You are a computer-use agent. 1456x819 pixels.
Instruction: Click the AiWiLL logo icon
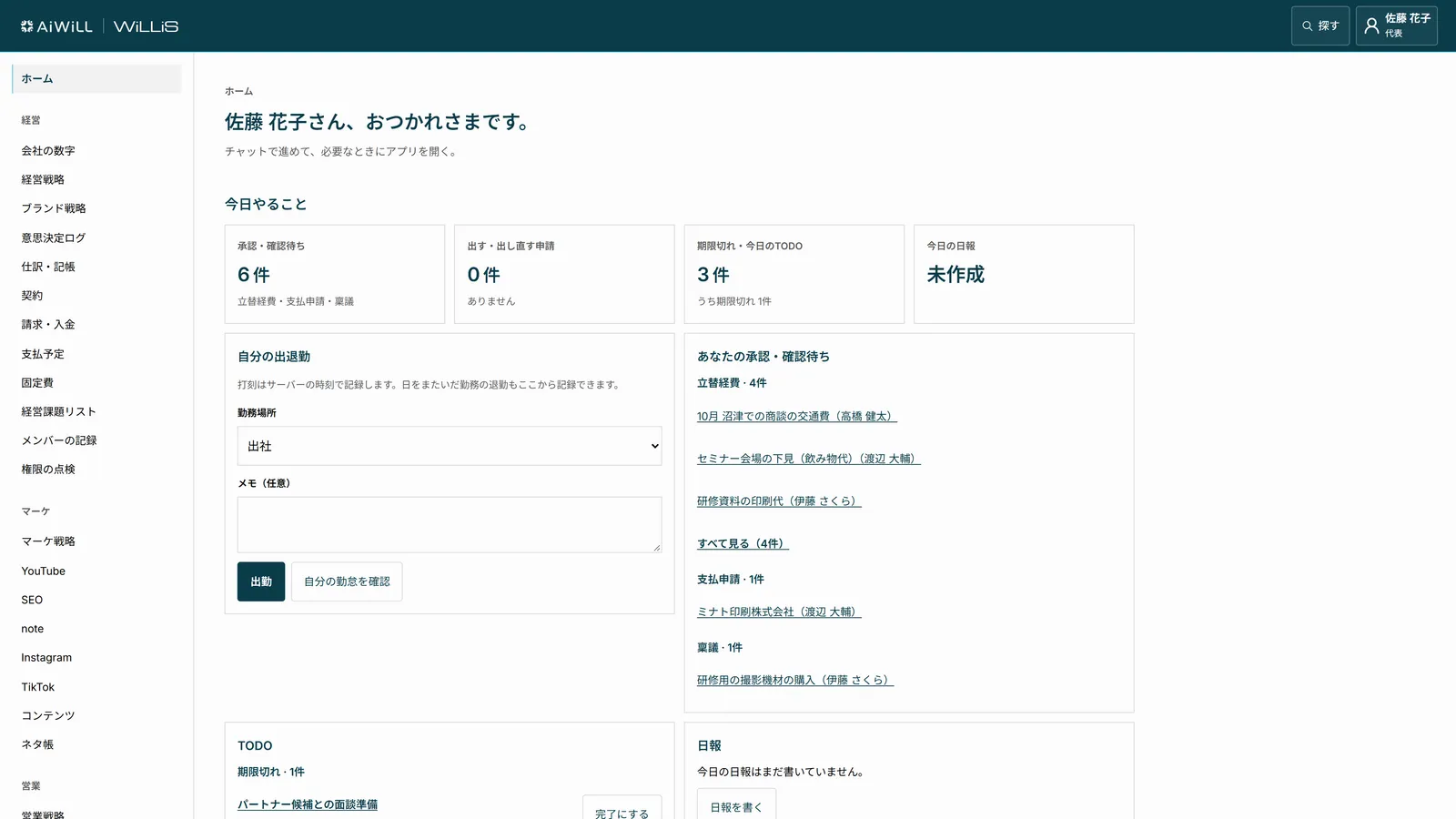coord(26,26)
